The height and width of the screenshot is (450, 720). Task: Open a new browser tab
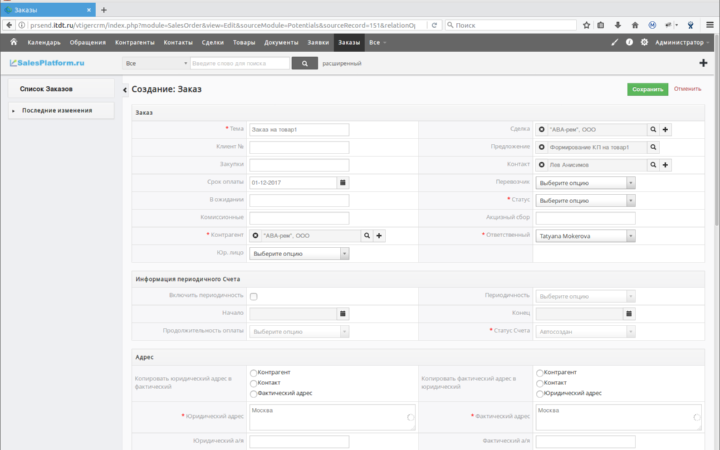click(x=104, y=10)
